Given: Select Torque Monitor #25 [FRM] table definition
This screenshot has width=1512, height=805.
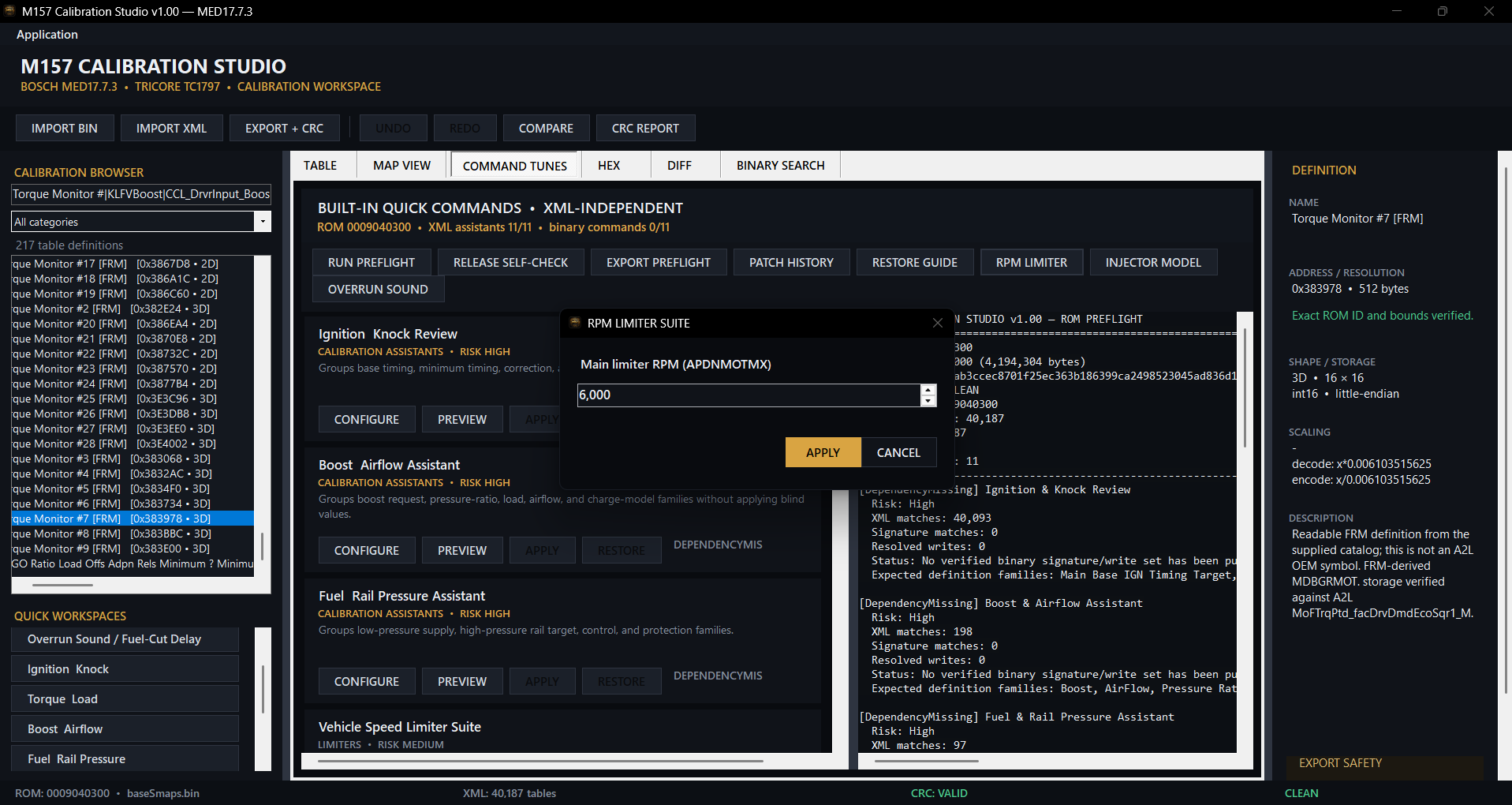Looking at the screenshot, I should (x=133, y=399).
